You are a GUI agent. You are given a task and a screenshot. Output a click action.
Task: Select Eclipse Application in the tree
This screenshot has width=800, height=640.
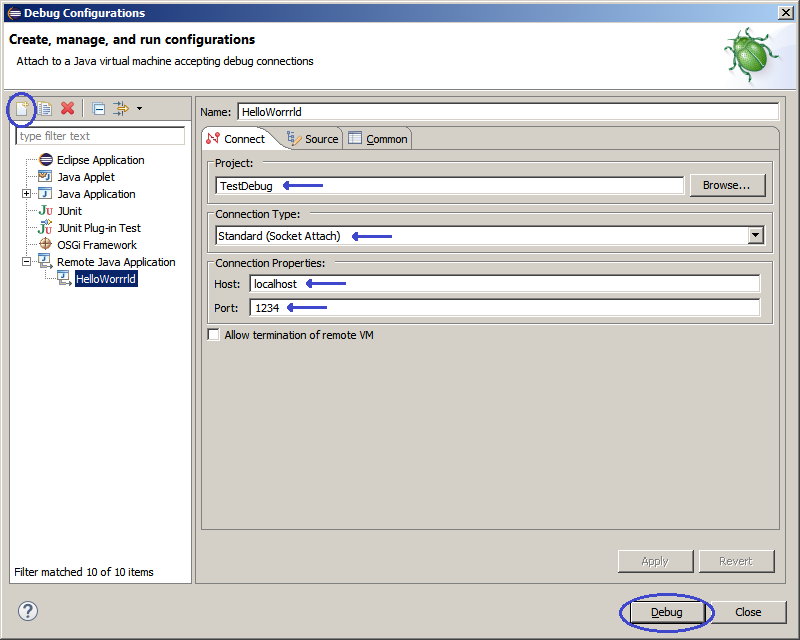tap(100, 160)
